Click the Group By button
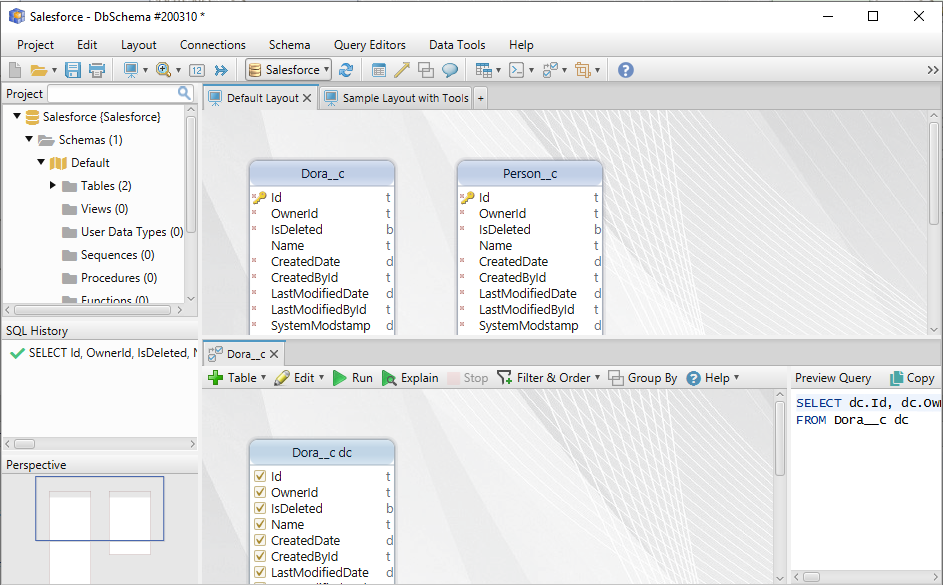Viewport: 943px width, 585px height. pos(642,378)
